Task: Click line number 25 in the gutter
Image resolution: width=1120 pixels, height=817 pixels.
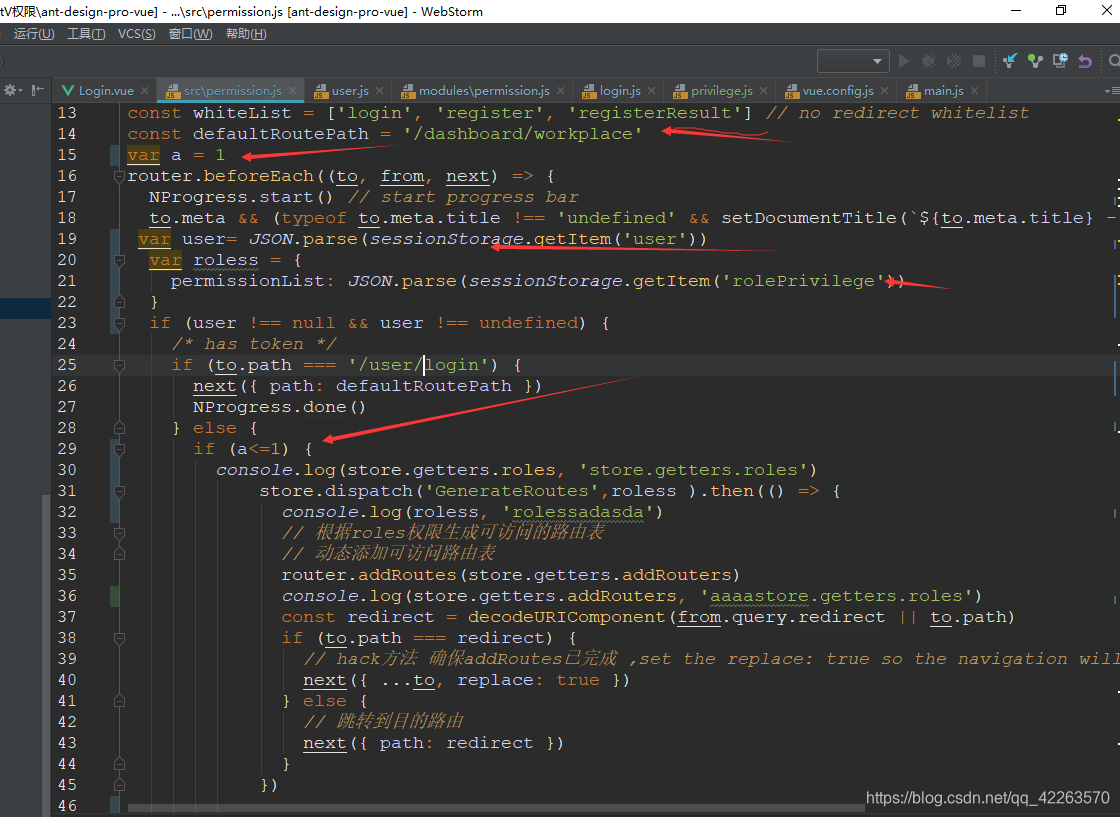Action: tap(67, 365)
